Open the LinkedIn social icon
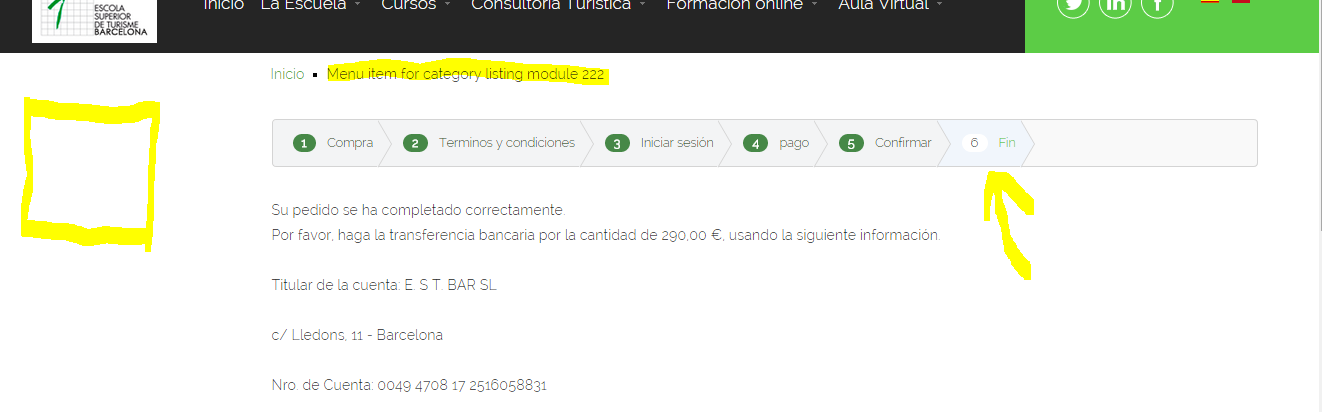 [x=1115, y=6]
